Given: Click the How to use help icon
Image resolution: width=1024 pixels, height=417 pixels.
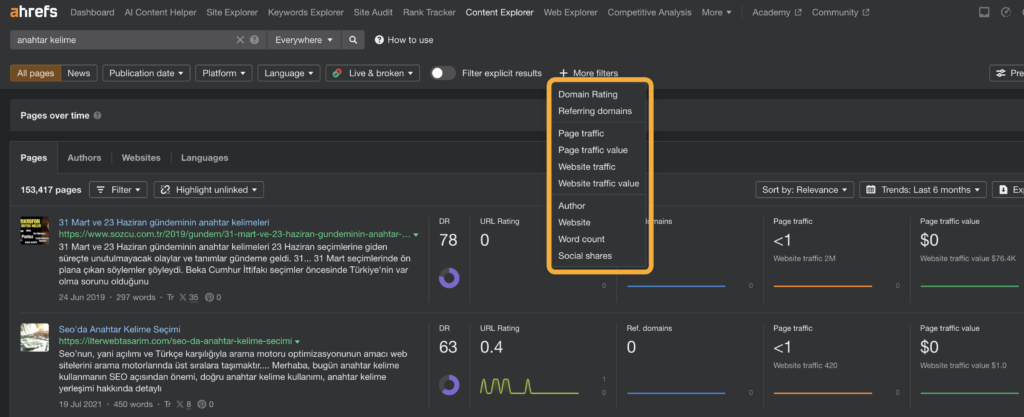Looking at the screenshot, I should (x=379, y=40).
